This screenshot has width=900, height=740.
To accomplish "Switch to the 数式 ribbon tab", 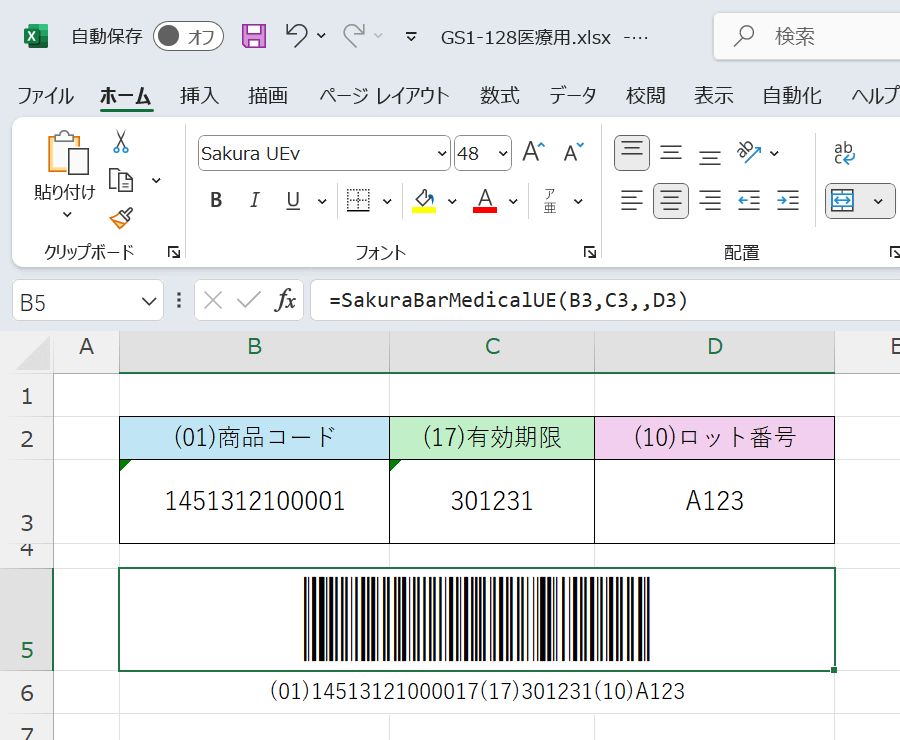I will click(499, 96).
